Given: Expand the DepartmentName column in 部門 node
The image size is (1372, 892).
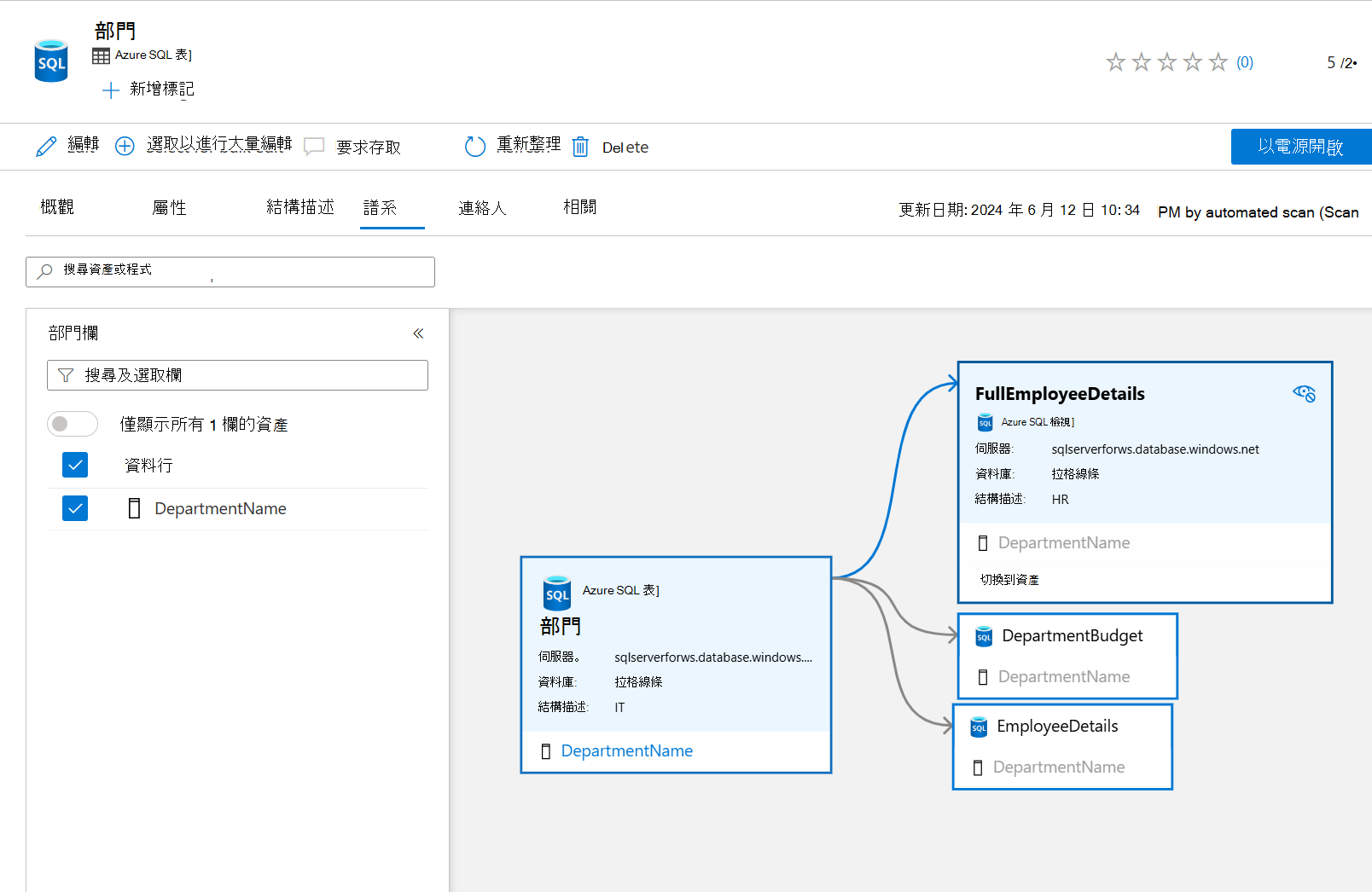Looking at the screenshot, I should point(626,750).
